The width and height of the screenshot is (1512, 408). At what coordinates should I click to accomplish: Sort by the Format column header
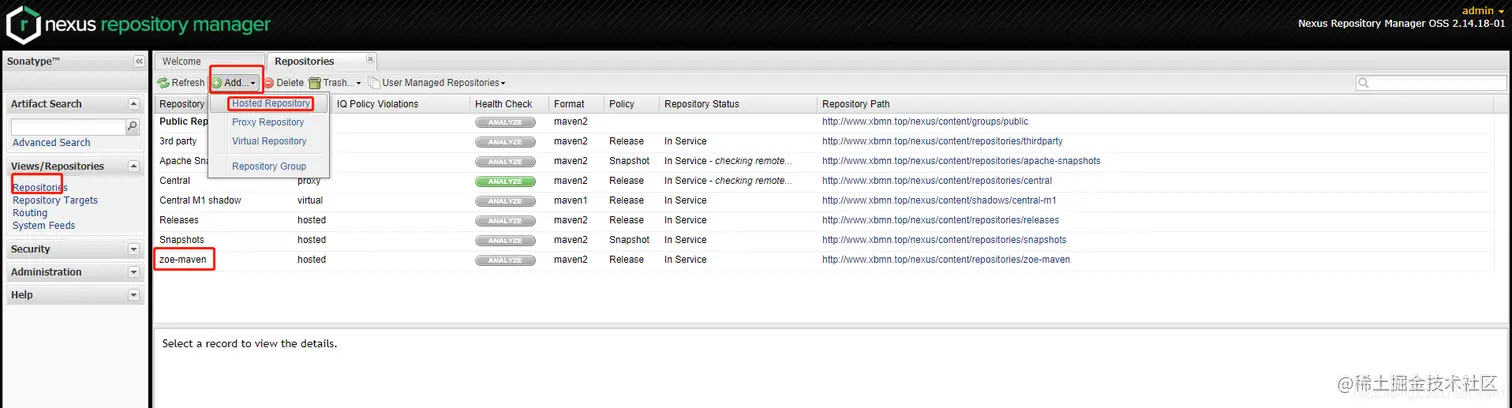(x=577, y=104)
